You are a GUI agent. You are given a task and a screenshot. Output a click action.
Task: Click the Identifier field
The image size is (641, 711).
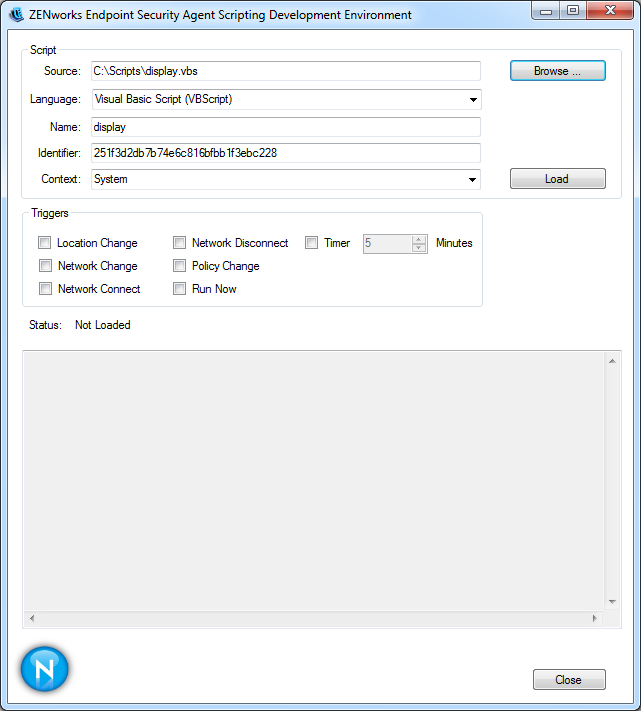(x=286, y=153)
